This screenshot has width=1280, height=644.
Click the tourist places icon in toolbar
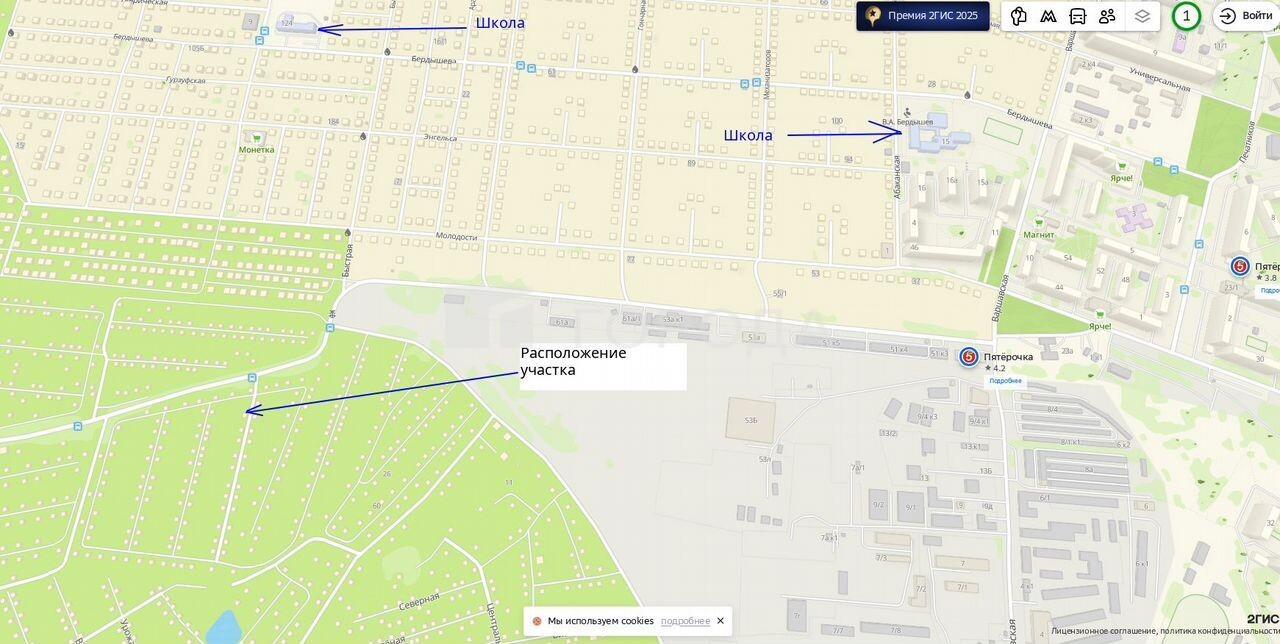click(x=1019, y=16)
